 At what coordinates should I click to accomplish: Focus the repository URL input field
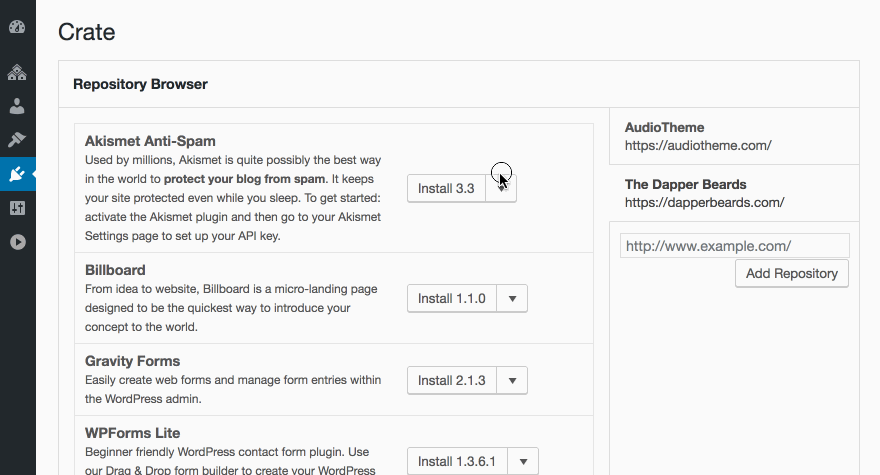pos(735,246)
